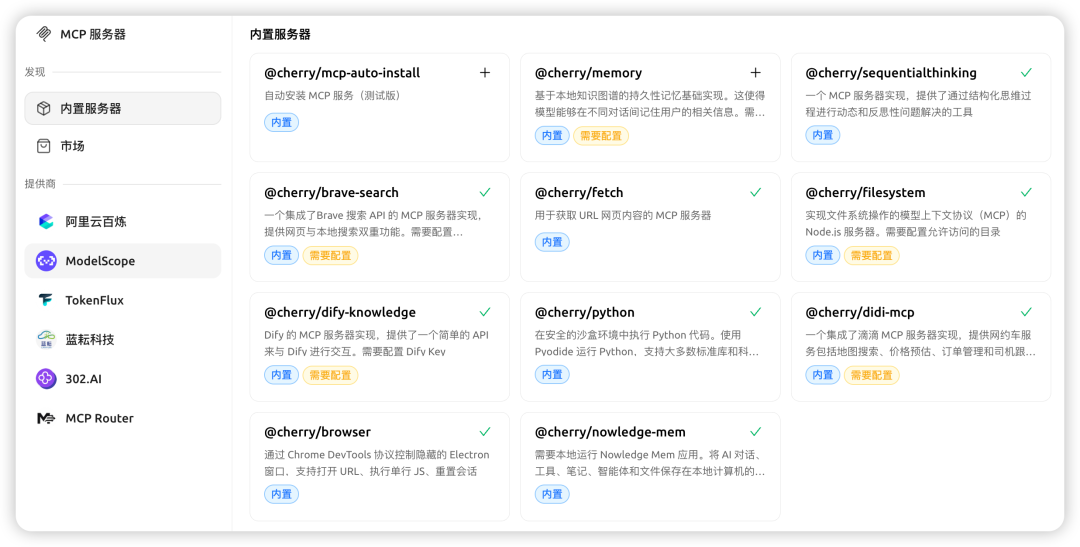Click the @cherry/memory card title

click(588, 72)
